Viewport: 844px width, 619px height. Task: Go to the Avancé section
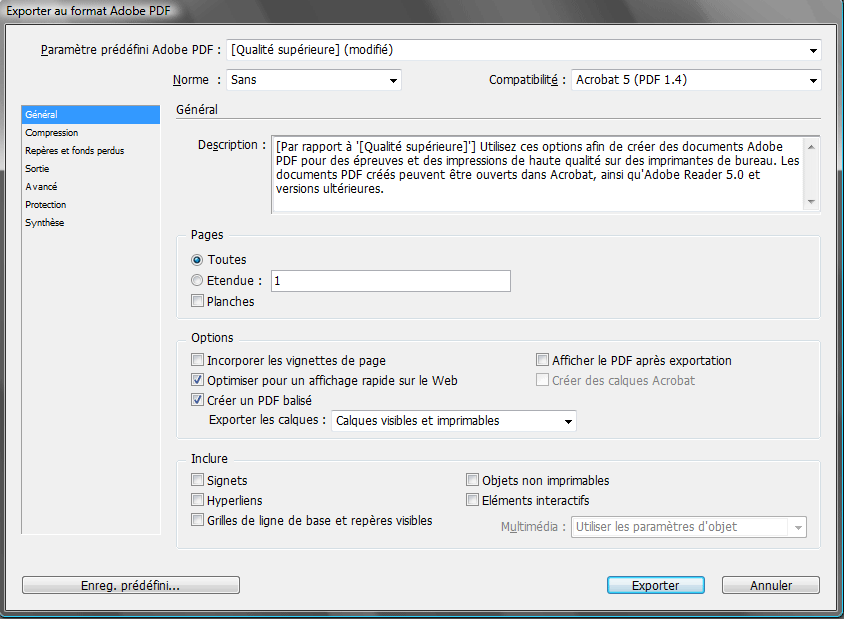point(90,187)
